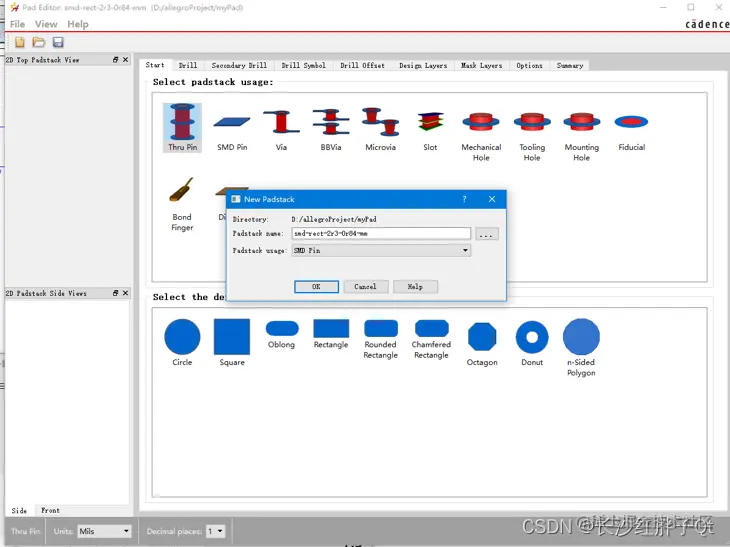Select the BBVia padstack type
This screenshot has height=547, width=730.
pos(331,128)
